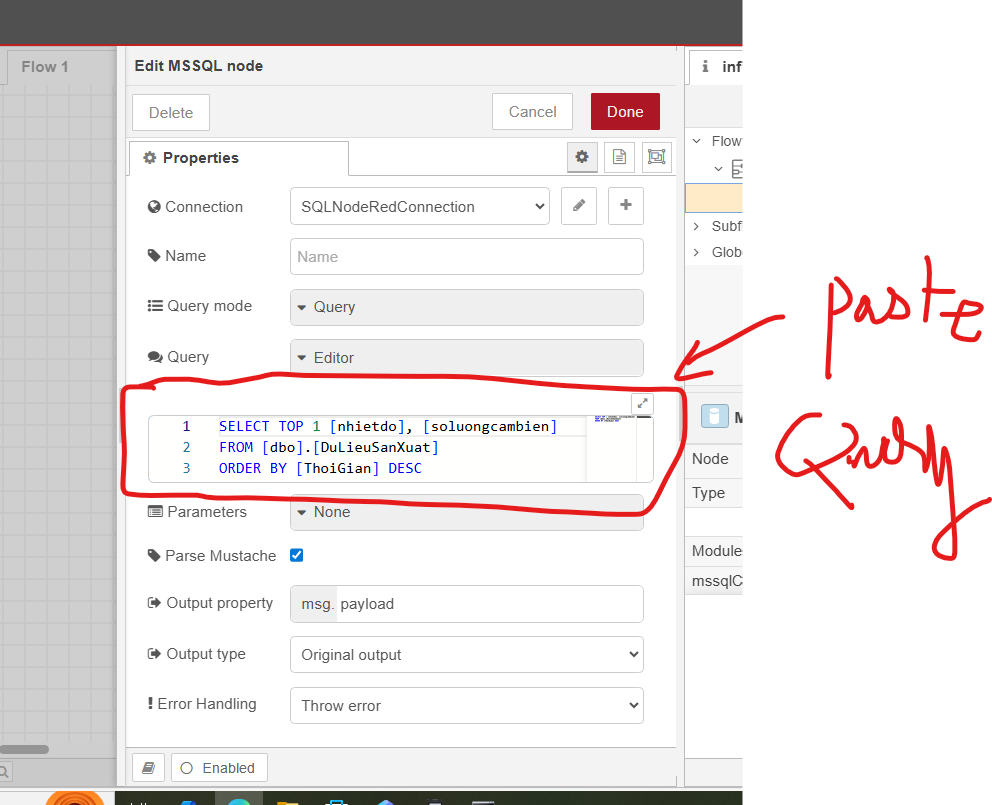Viewport: 992px width, 805px height.
Task: Add new connection with plus icon
Action: [x=626, y=206]
